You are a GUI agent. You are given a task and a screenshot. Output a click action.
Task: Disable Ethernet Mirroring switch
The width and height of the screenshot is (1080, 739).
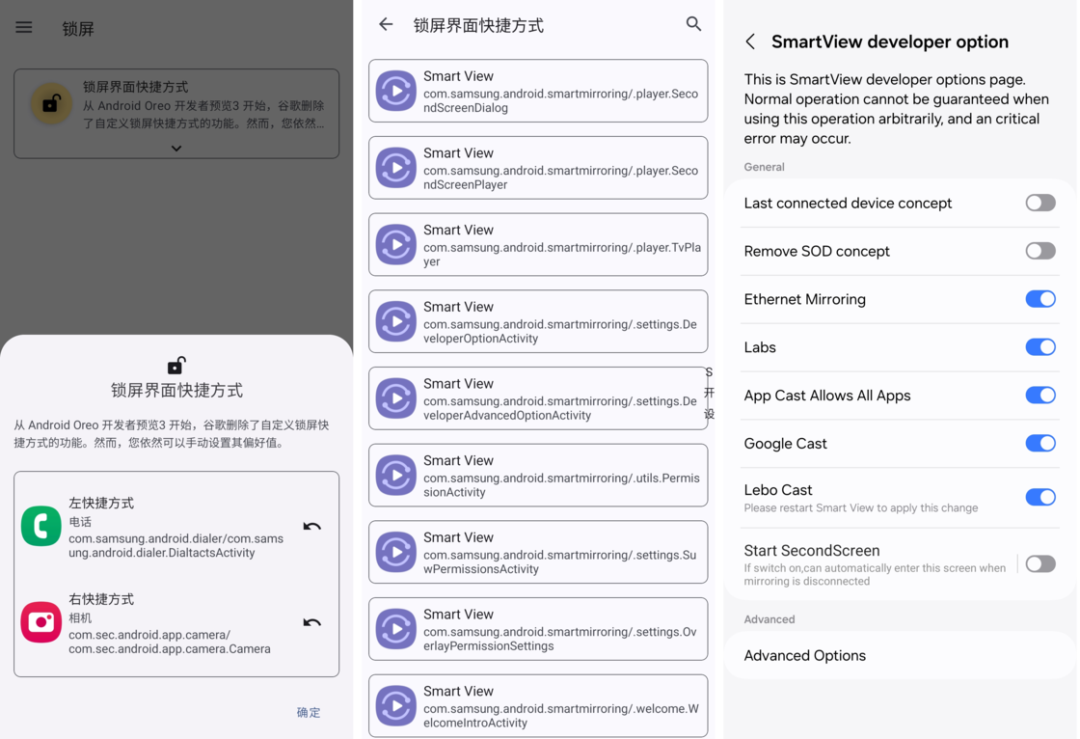click(x=1040, y=299)
